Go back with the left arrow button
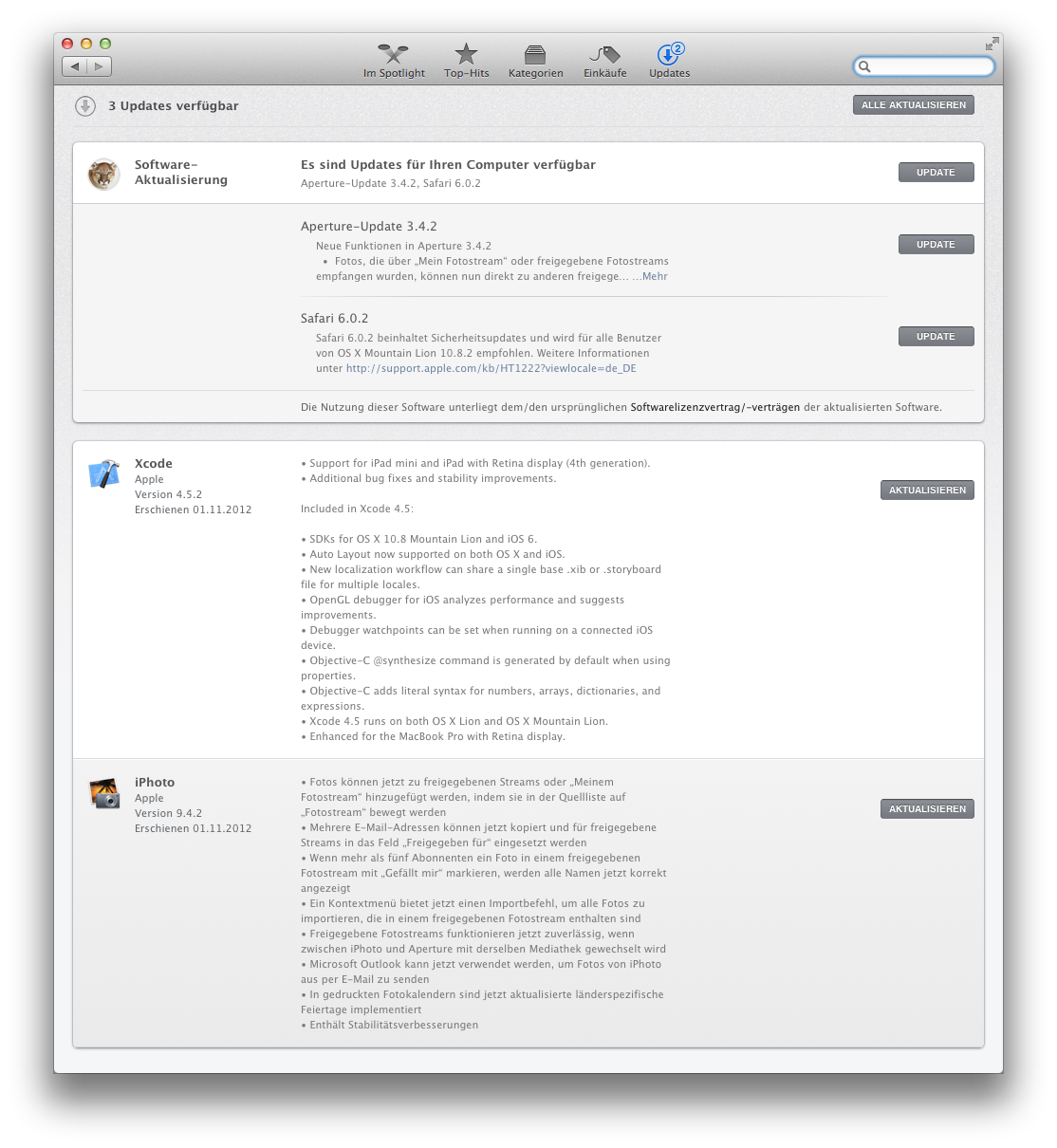The width and height of the screenshot is (1057, 1148). [75, 66]
